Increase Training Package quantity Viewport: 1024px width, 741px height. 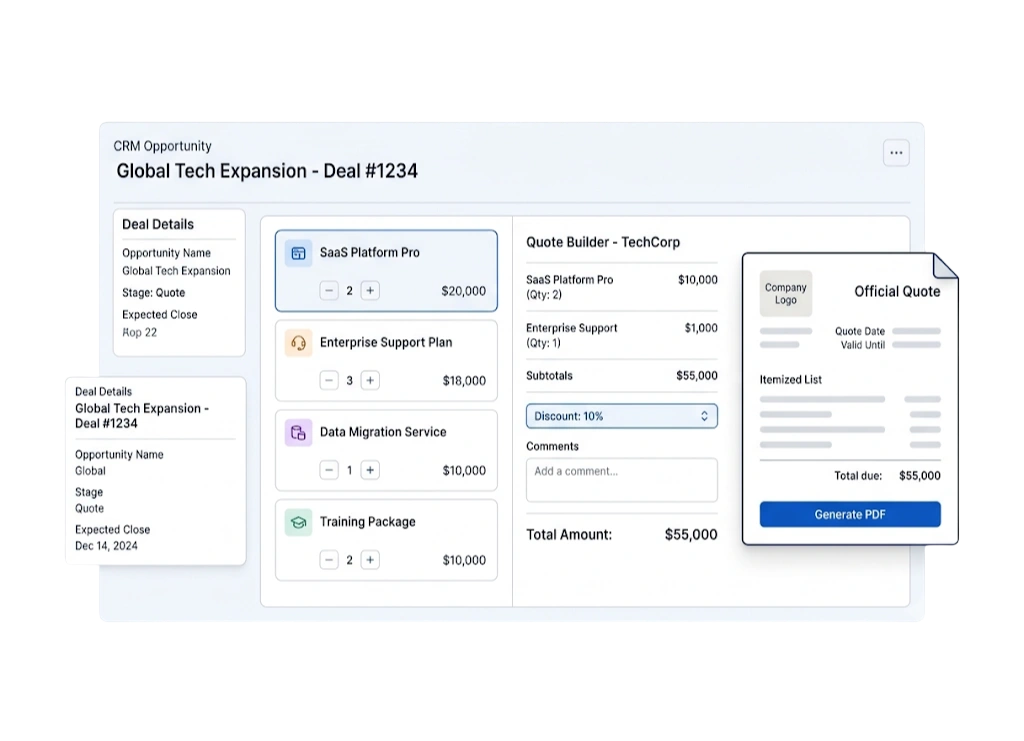pos(370,560)
